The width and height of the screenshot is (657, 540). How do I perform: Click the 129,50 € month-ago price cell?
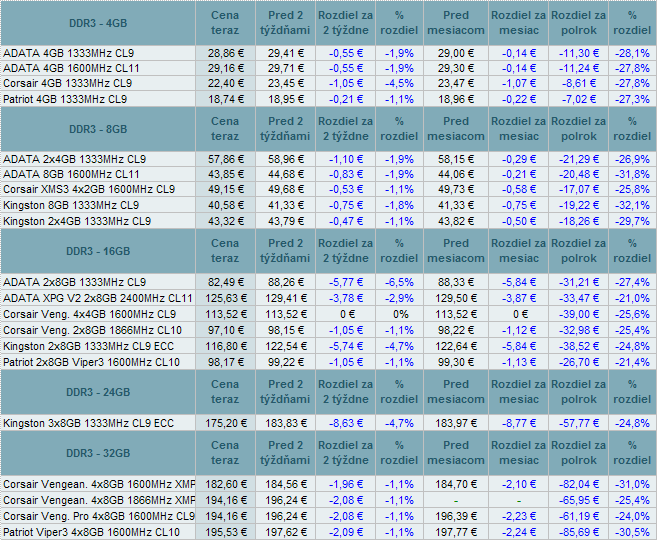456,298
